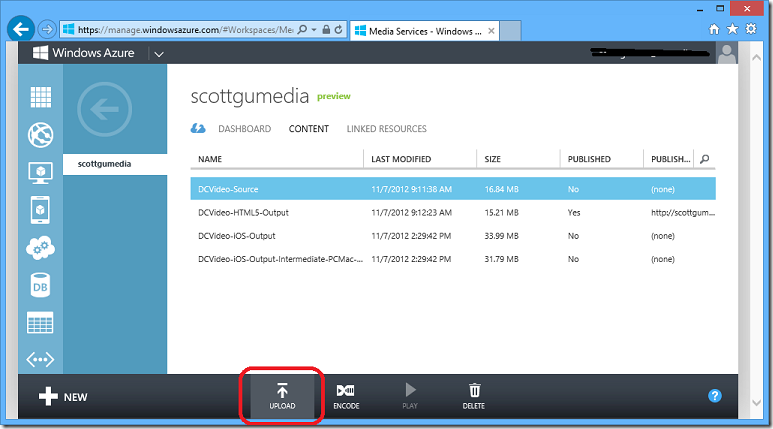Click the scrollbar up arrow
The image size is (773, 429).
click(756, 58)
